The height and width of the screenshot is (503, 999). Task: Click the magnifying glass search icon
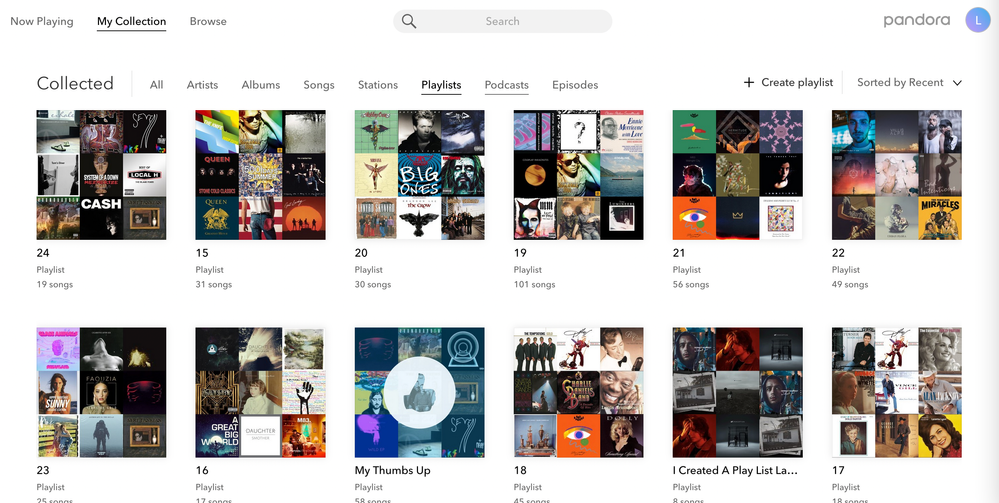coord(408,21)
